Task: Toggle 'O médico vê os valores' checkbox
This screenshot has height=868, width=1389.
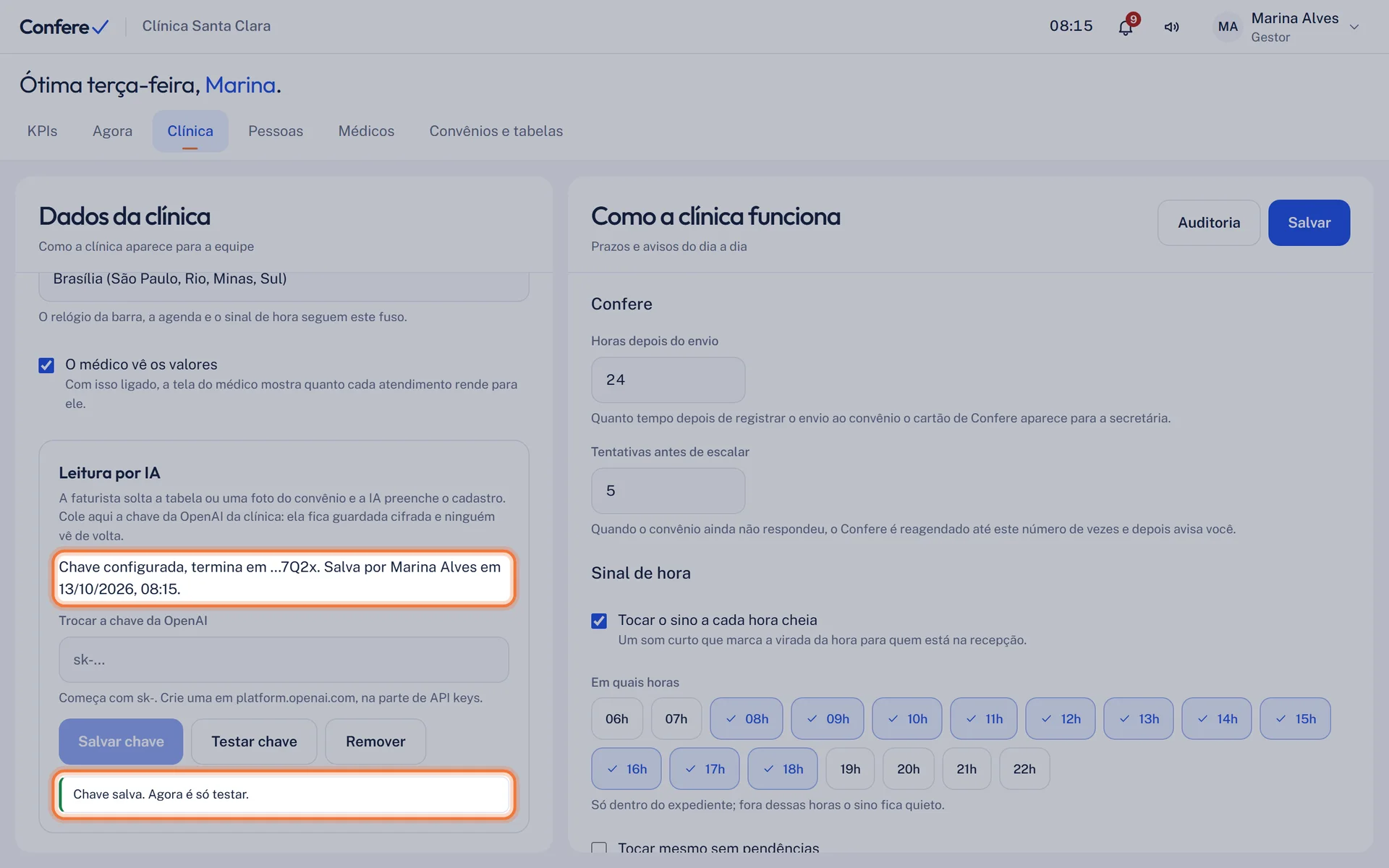Action: 46,365
